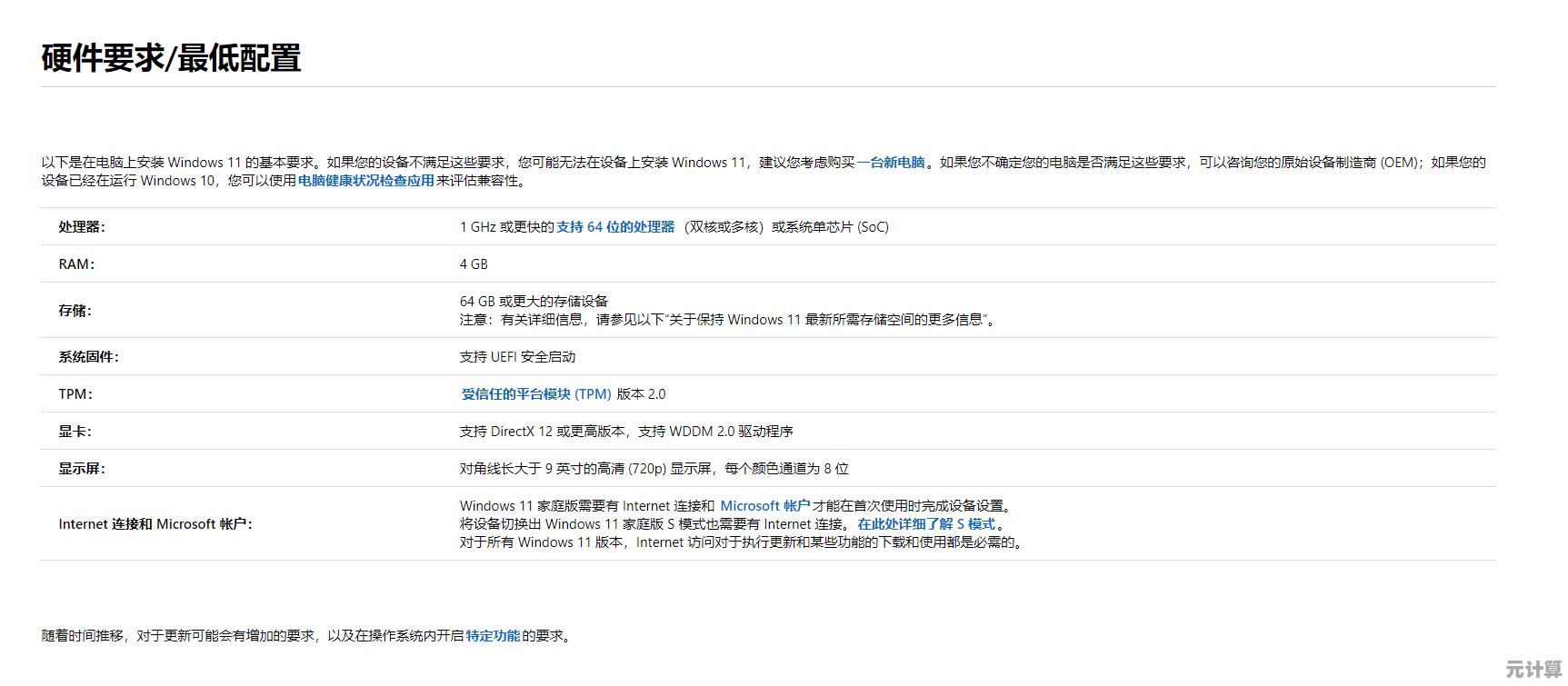Click the 硬件要求/最低配置 page heading

171,58
